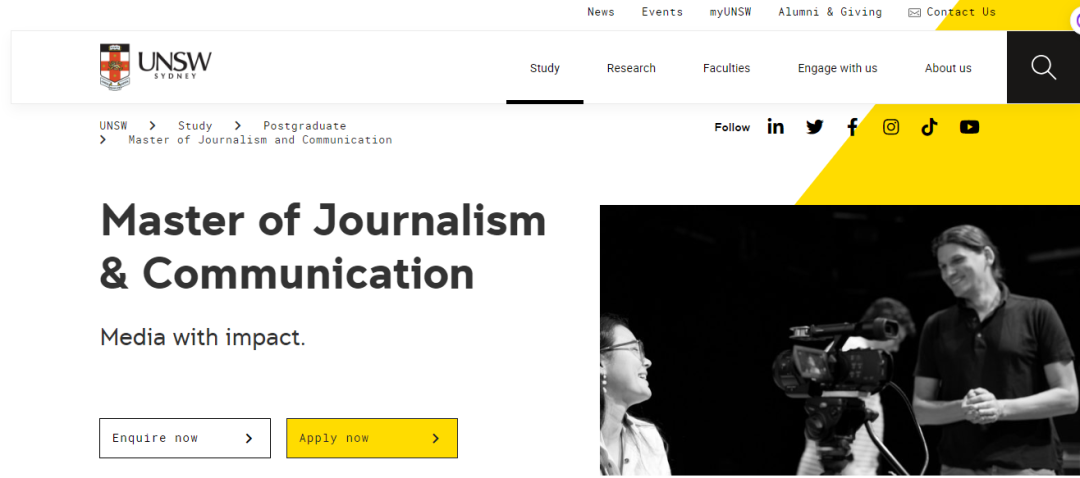
Task: Go to Postgraduate breadcrumb link
Action: (x=304, y=126)
